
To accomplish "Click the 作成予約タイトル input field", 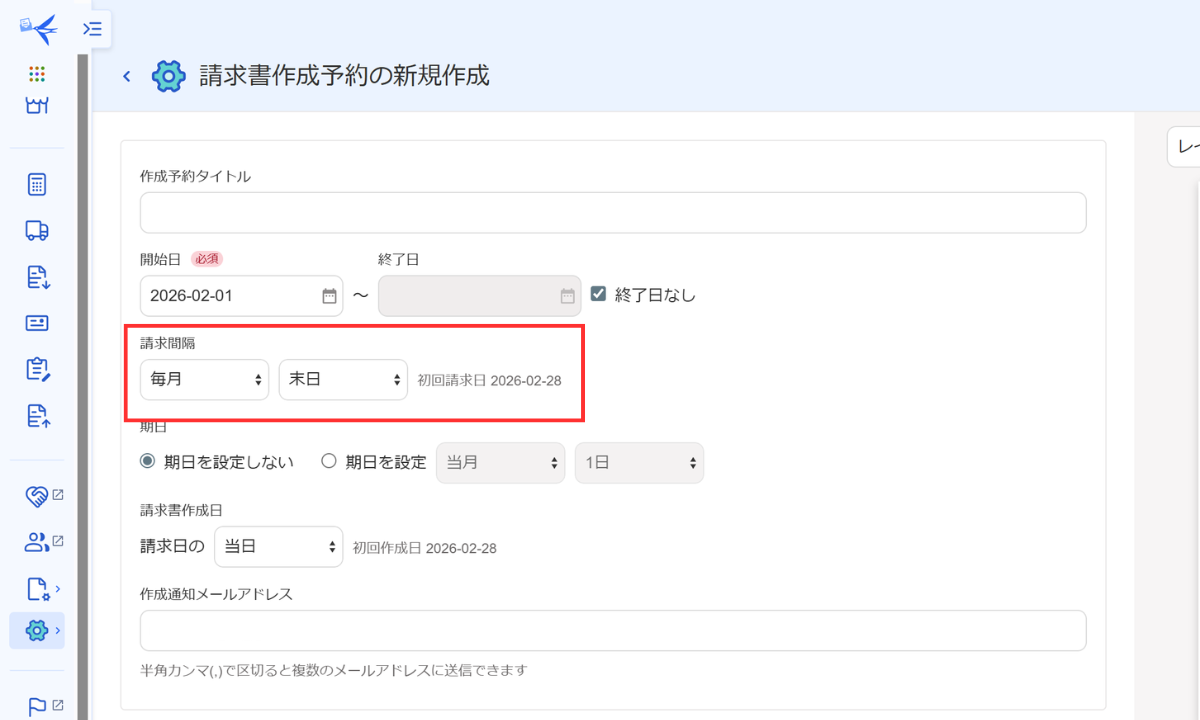I will pos(612,213).
